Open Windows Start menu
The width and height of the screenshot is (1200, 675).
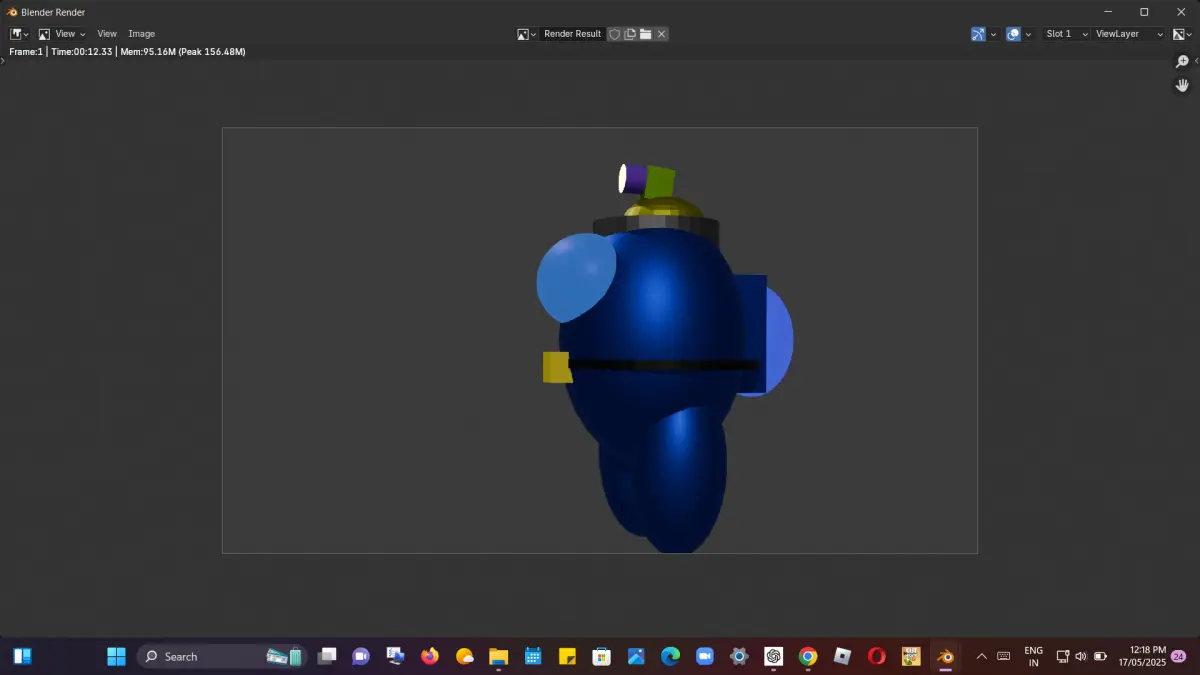tap(116, 656)
